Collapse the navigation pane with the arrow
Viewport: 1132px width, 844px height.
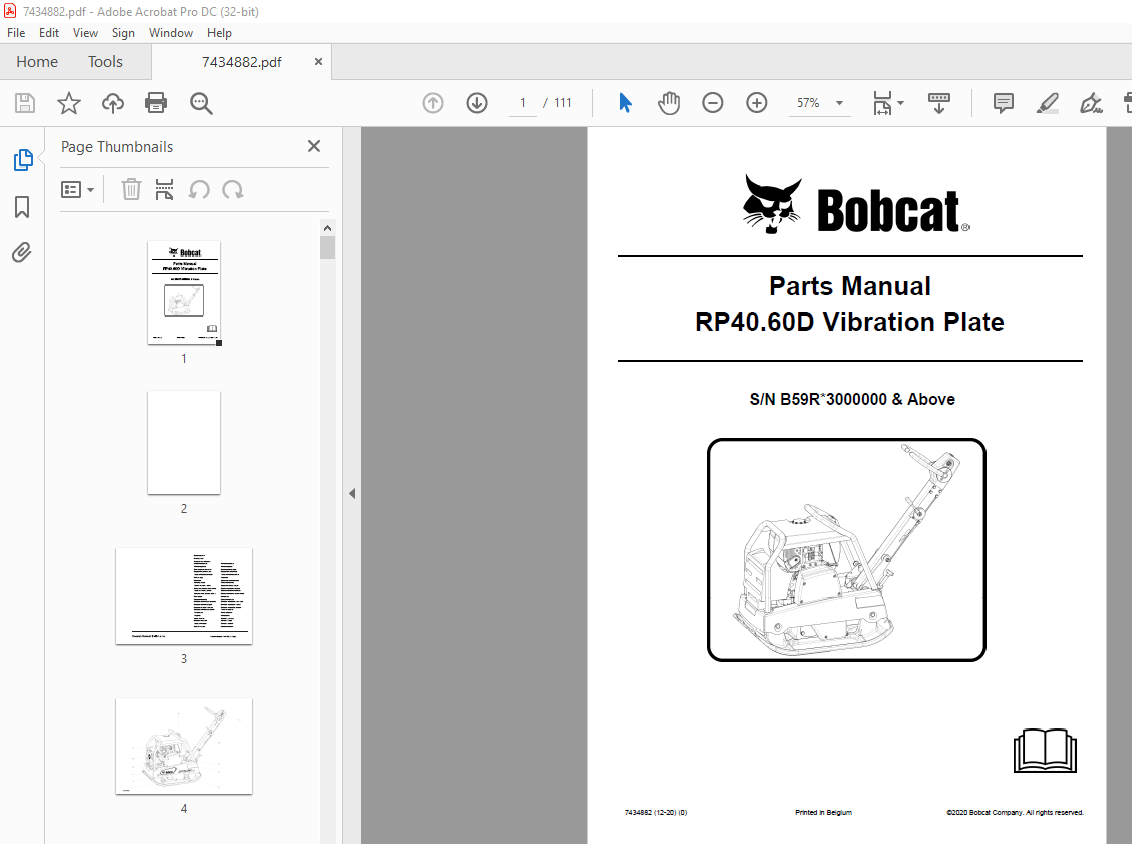352,494
